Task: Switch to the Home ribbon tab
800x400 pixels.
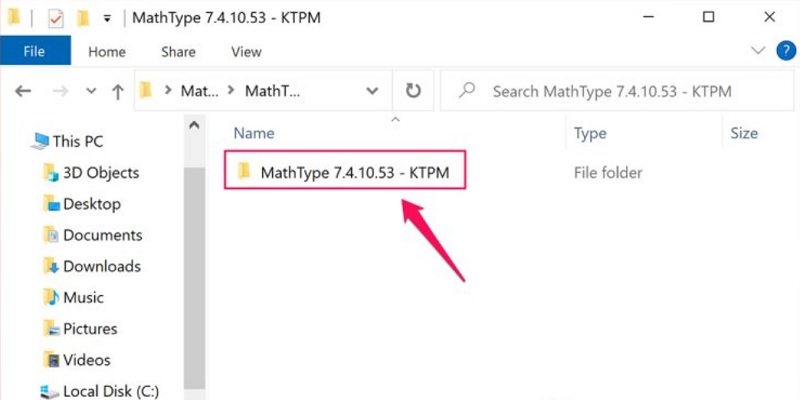Action: 107,52
